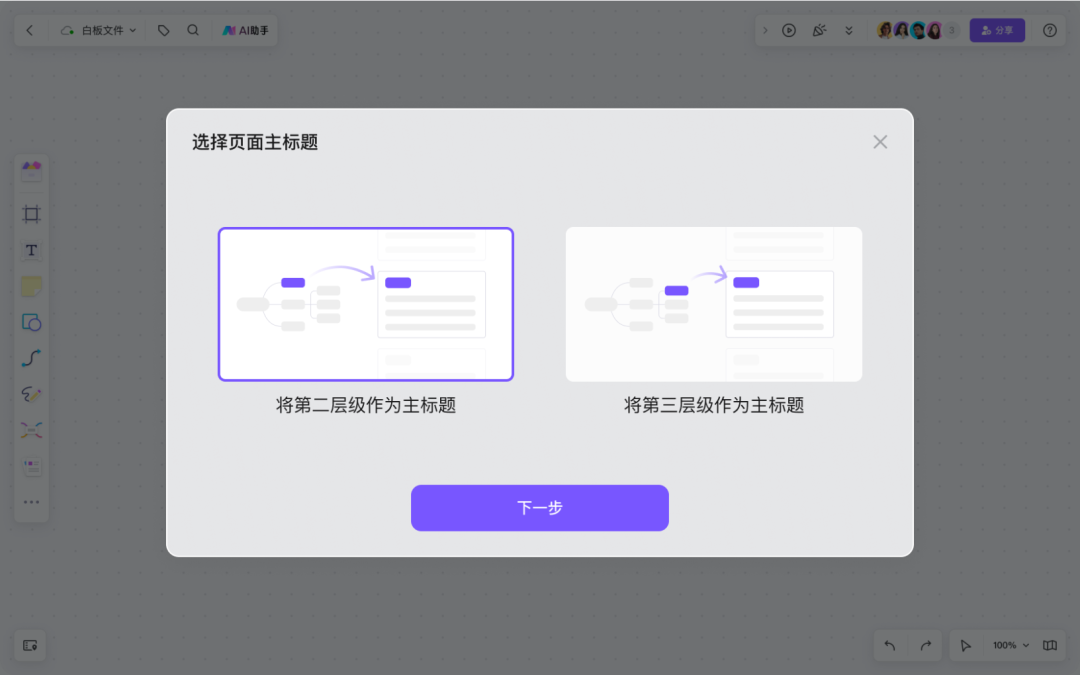
Task: Expand the collapsed toolbar via double-chevron
Action: (849, 30)
